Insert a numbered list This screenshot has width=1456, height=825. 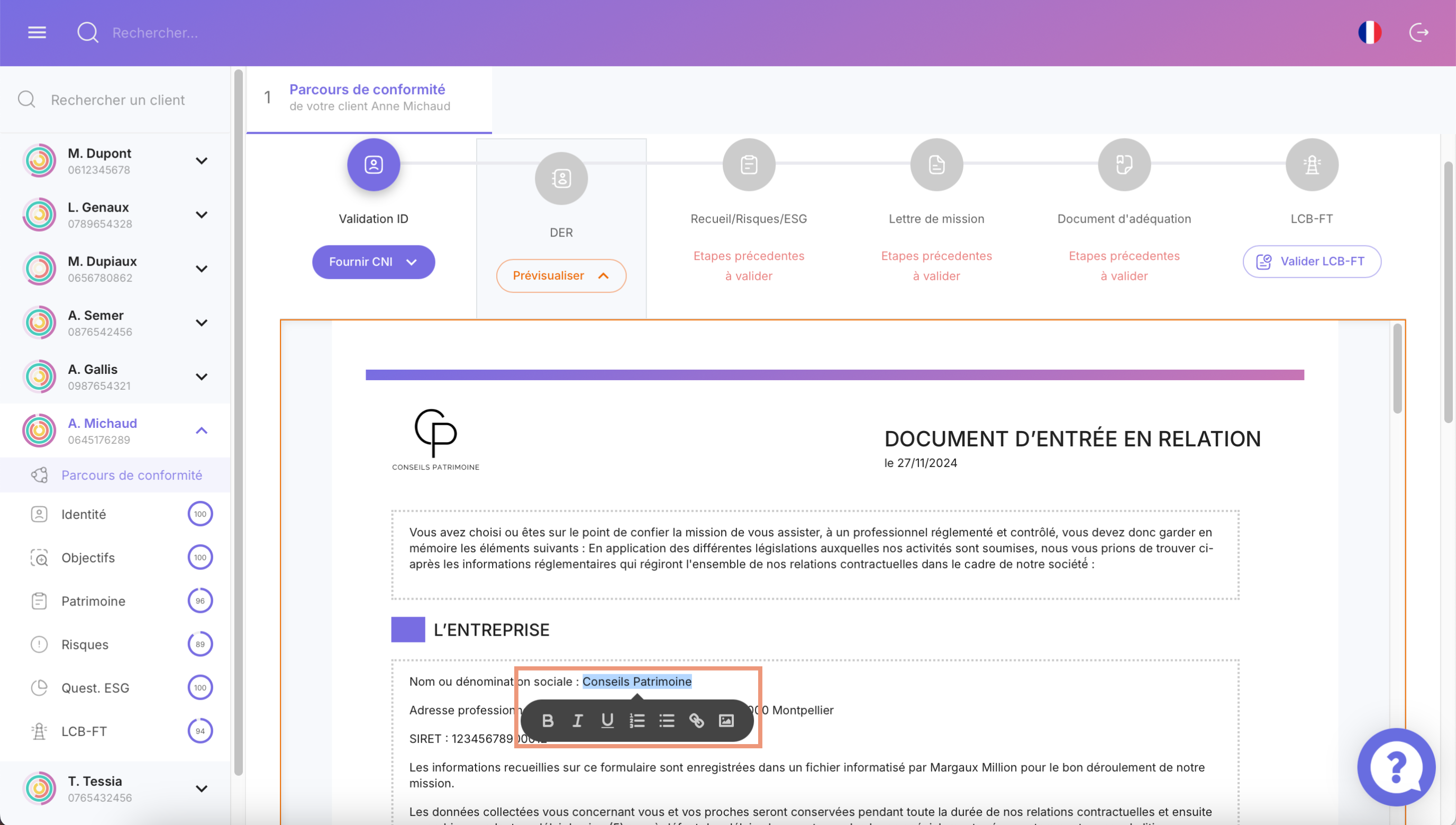637,720
